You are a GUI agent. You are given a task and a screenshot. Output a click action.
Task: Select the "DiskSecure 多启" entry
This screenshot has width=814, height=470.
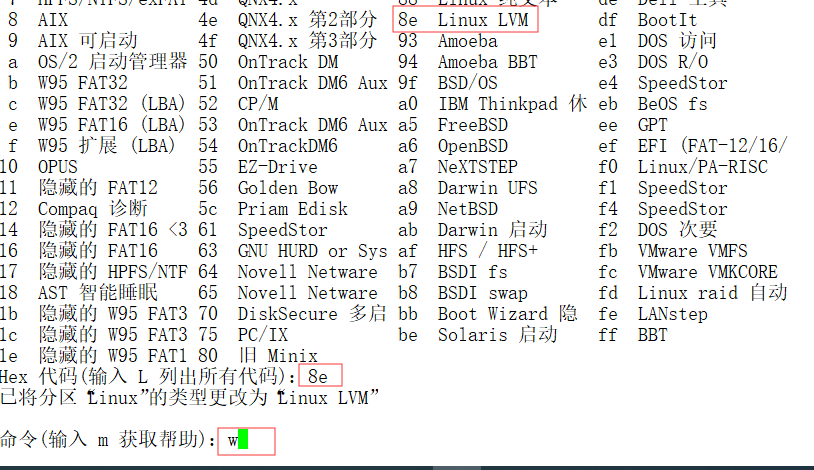point(312,314)
